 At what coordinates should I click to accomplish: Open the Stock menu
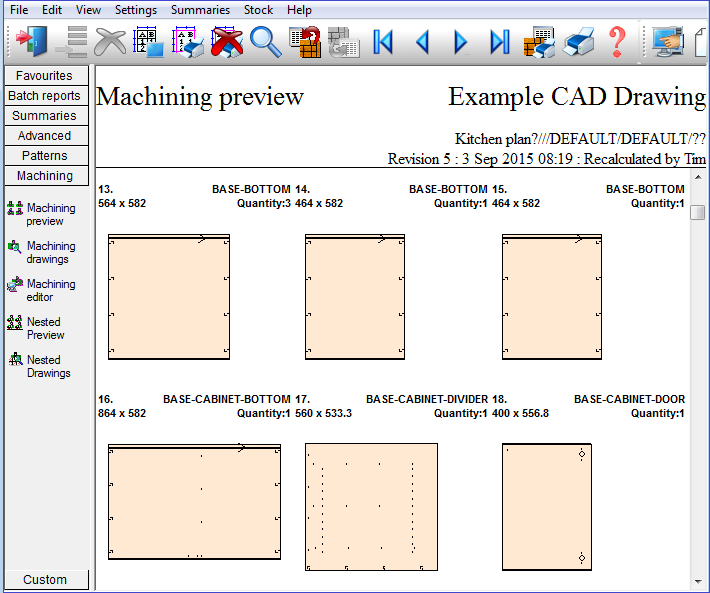pyautogui.click(x=258, y=10)
